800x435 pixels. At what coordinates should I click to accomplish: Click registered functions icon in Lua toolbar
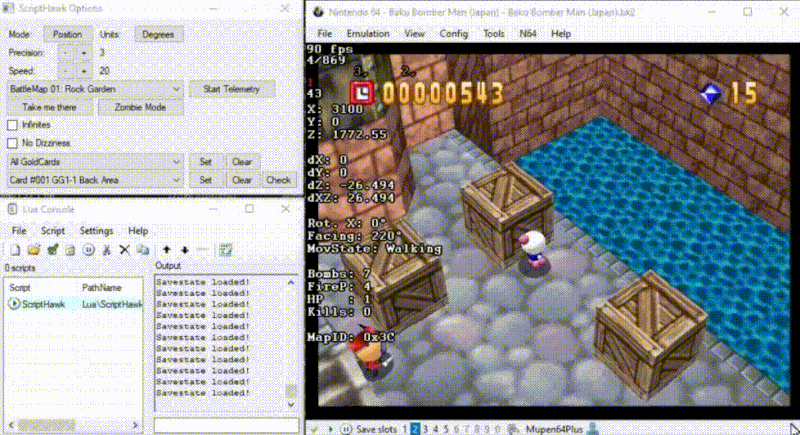(226, 250)
